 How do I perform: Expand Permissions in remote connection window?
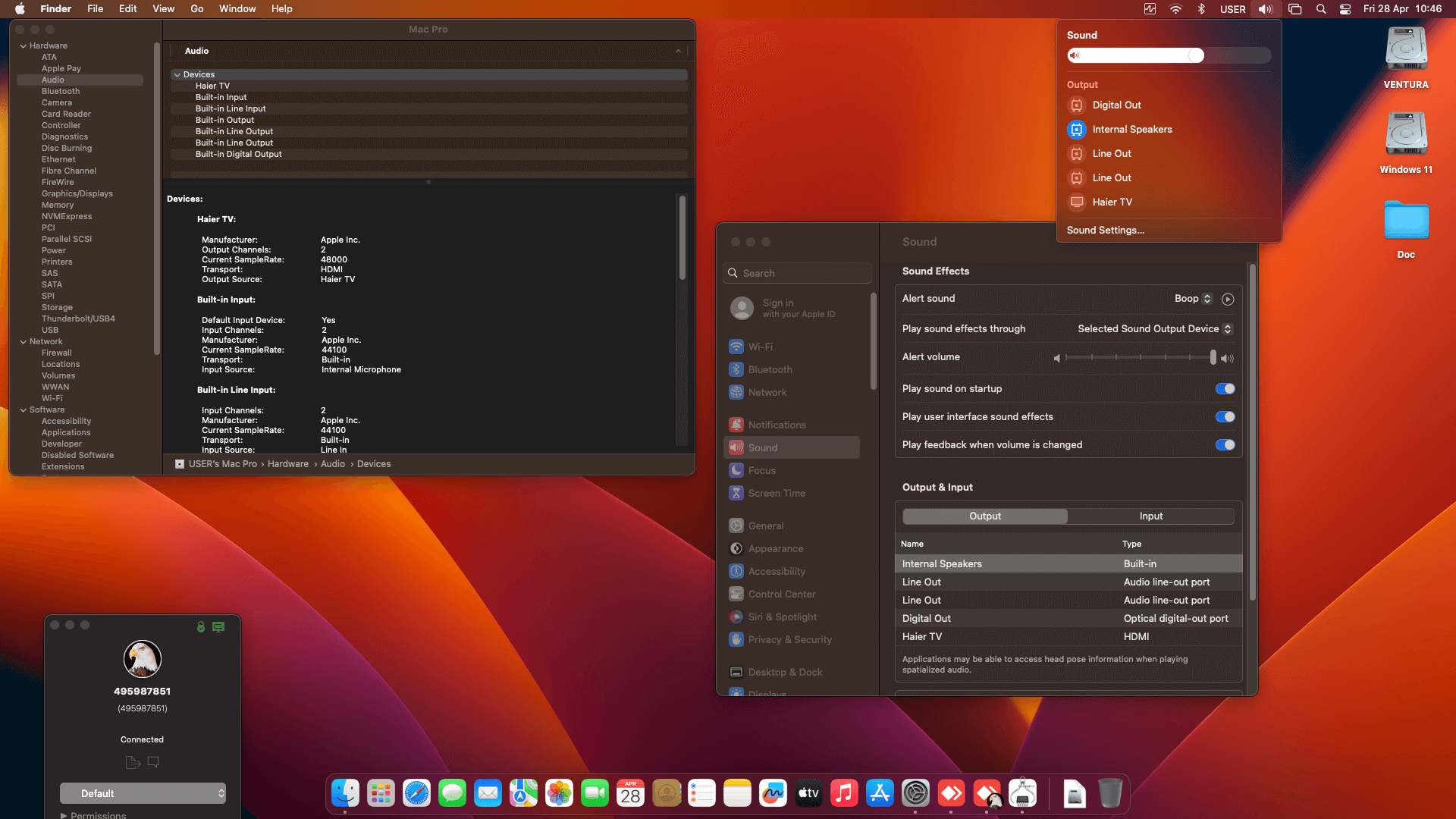pyautogui.click(x=64, y=815)
